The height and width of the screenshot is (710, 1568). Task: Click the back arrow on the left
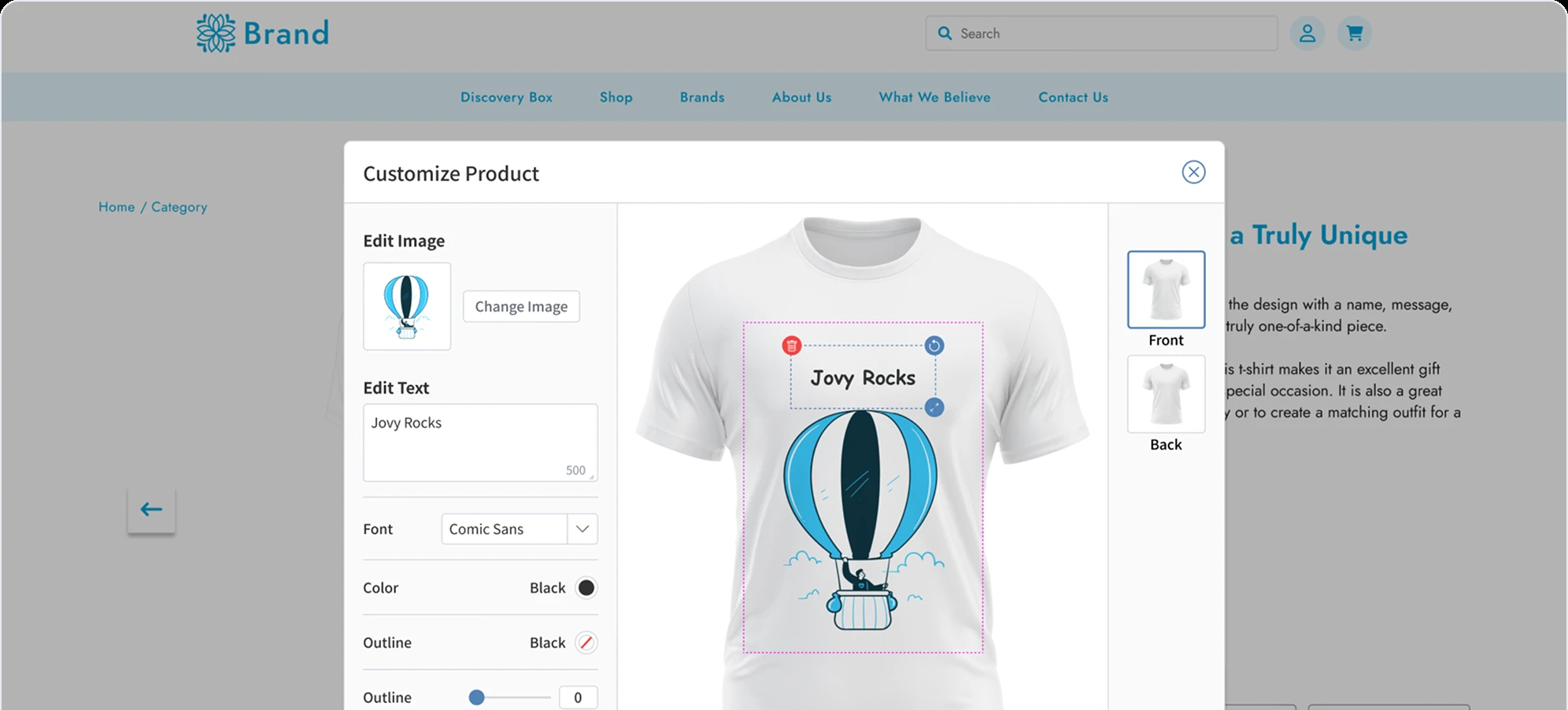151,509
